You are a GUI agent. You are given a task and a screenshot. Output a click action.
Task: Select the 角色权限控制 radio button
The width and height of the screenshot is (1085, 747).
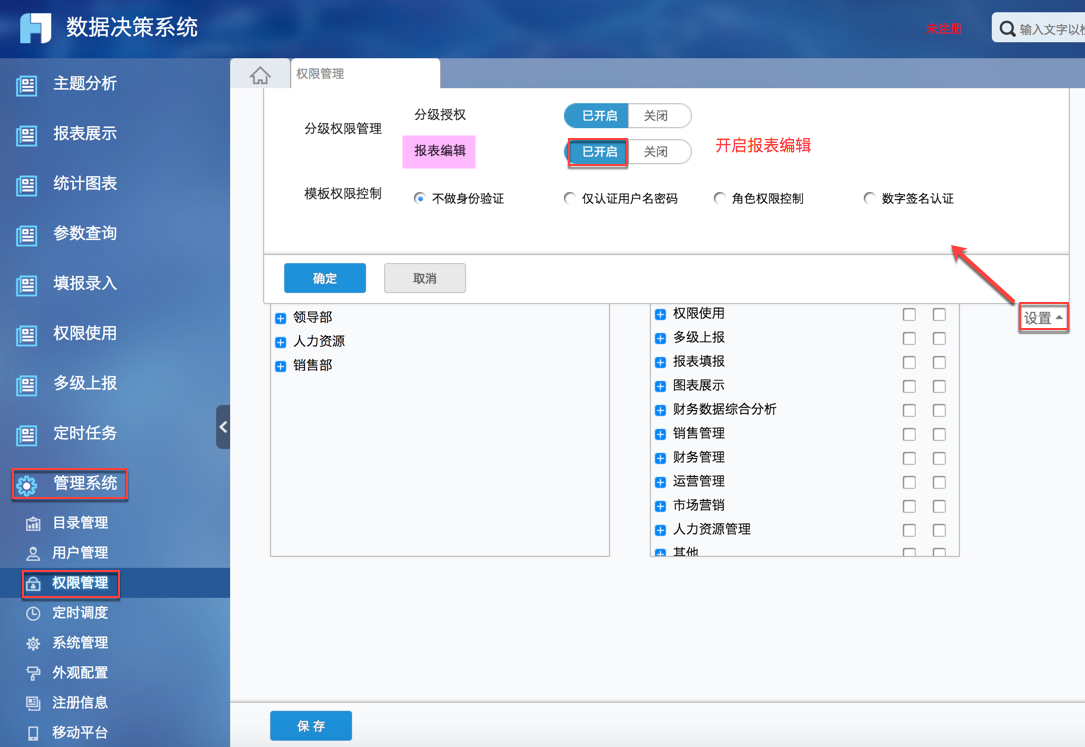tap(720, 199)
